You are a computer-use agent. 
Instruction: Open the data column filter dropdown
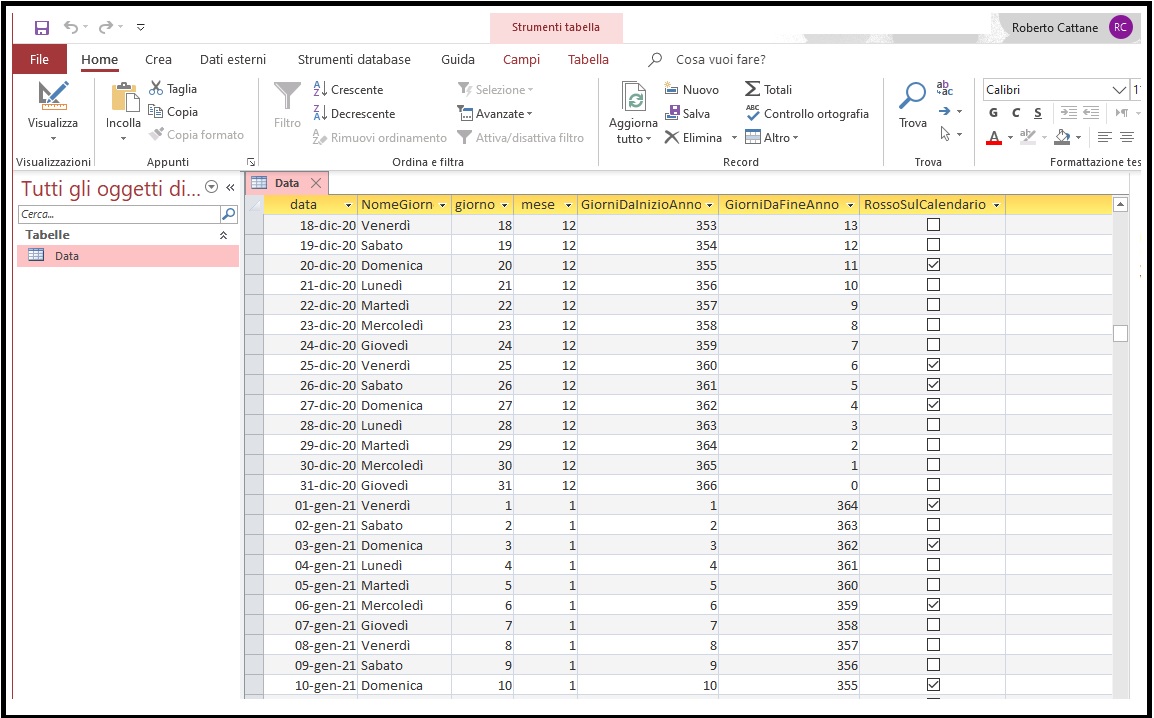(x=348, y=205)
